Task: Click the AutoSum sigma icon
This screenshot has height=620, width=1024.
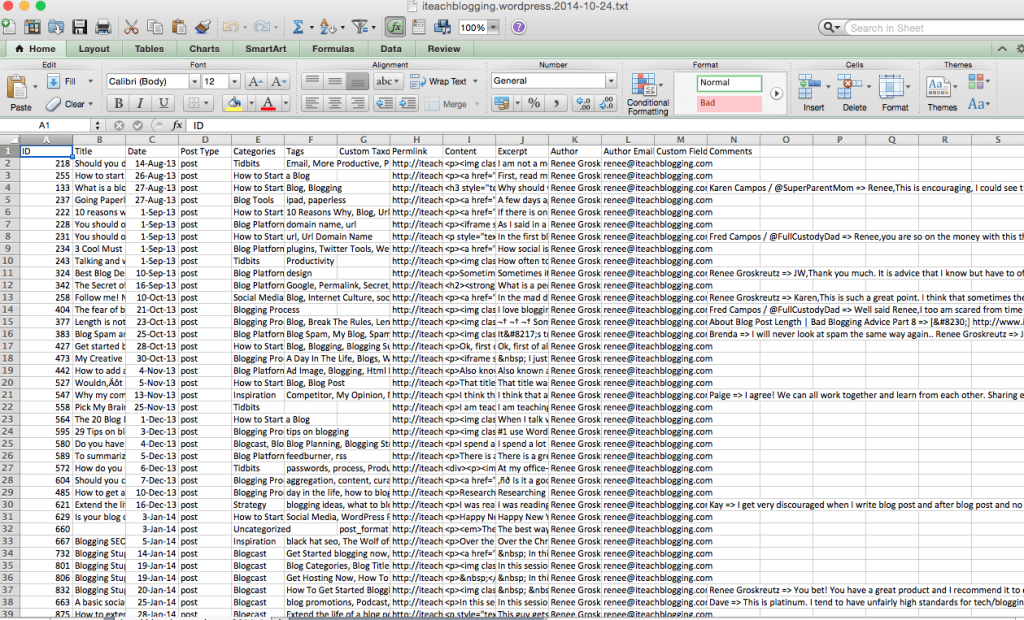Action: [x=297, y=27]
